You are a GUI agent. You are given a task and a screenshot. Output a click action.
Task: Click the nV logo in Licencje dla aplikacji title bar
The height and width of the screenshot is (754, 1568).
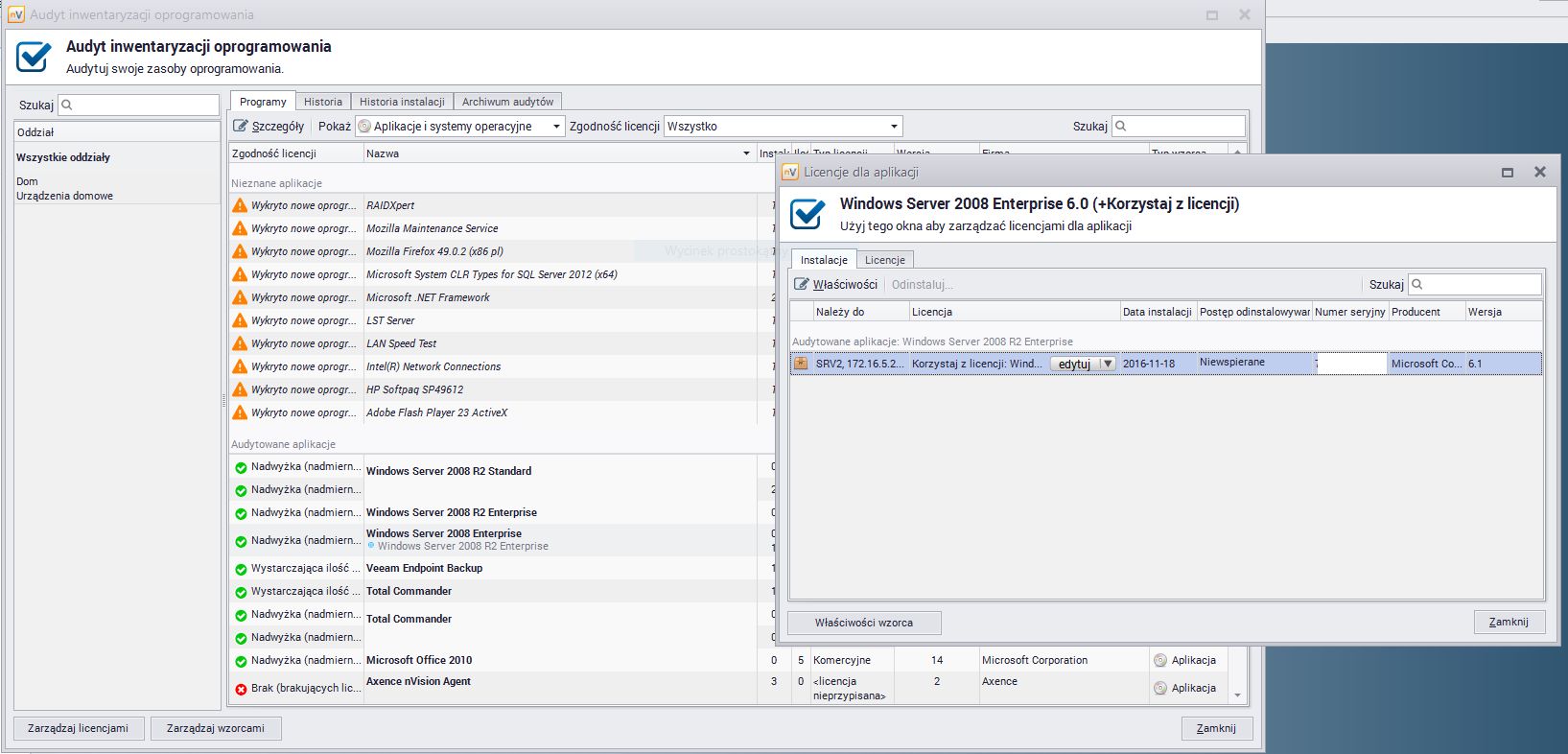(790, 172)
